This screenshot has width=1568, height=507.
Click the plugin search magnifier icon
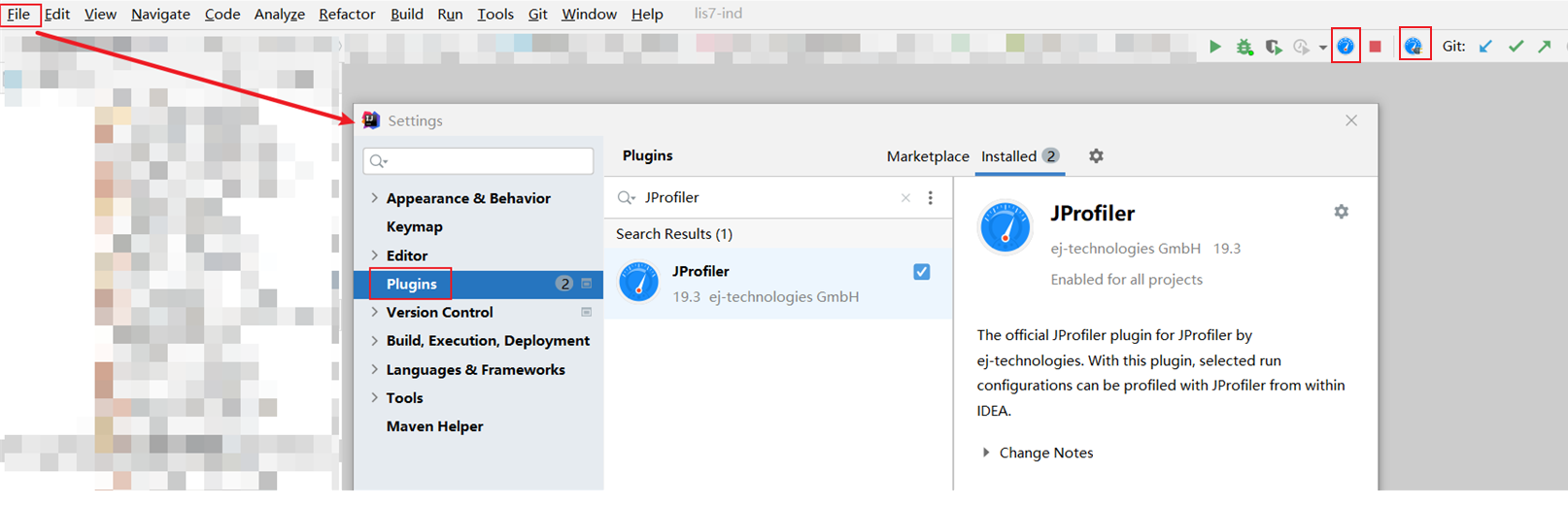pyautogui.click(x=627, y=198)
